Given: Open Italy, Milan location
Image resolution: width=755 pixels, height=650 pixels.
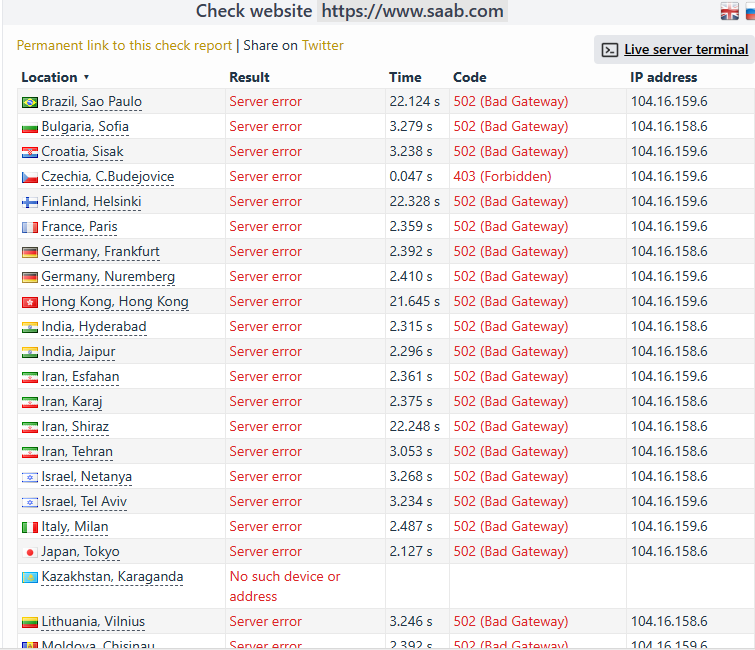Looking at the screenshot, I should pos(75,527).
